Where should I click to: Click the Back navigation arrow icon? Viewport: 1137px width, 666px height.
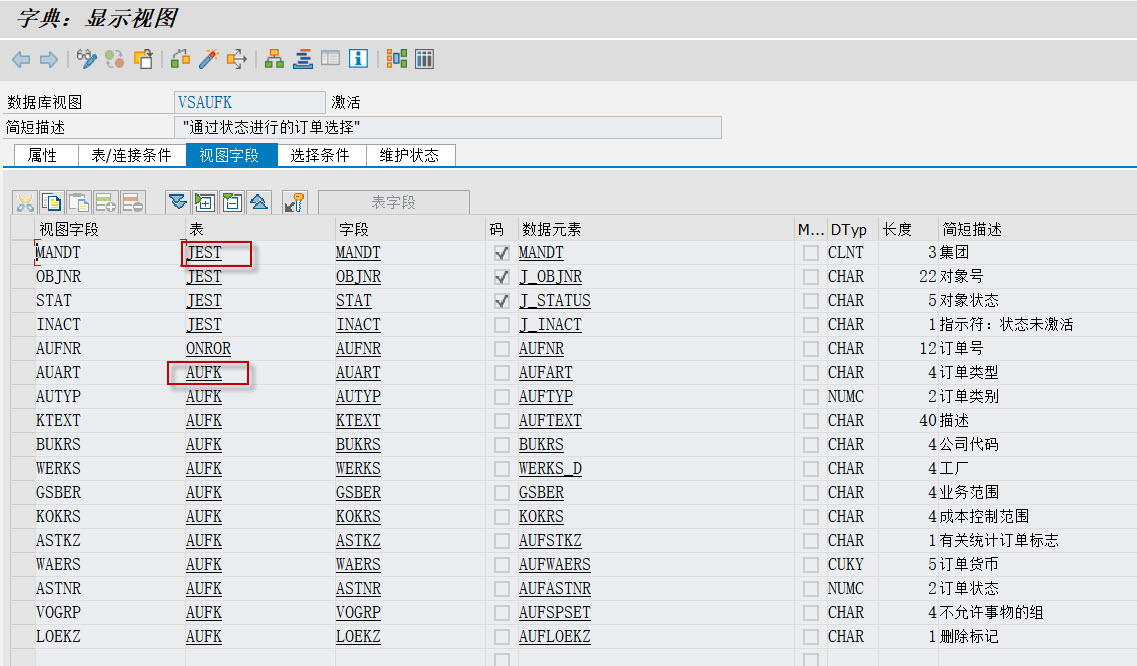21,58
